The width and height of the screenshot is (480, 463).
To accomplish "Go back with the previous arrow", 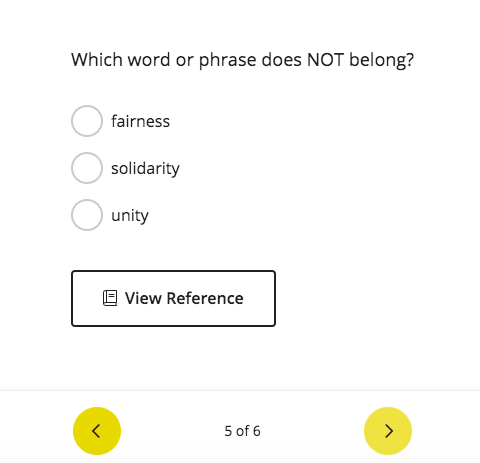I will pos(97,431).
